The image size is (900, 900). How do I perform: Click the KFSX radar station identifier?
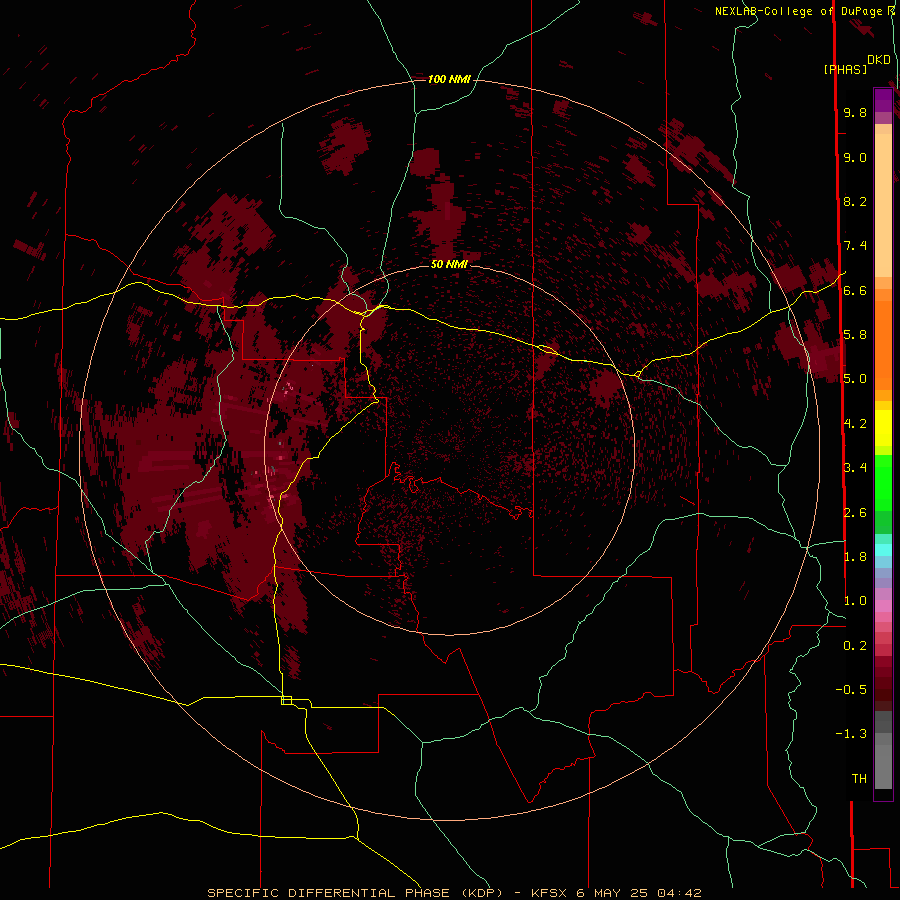tap(550, 893)
